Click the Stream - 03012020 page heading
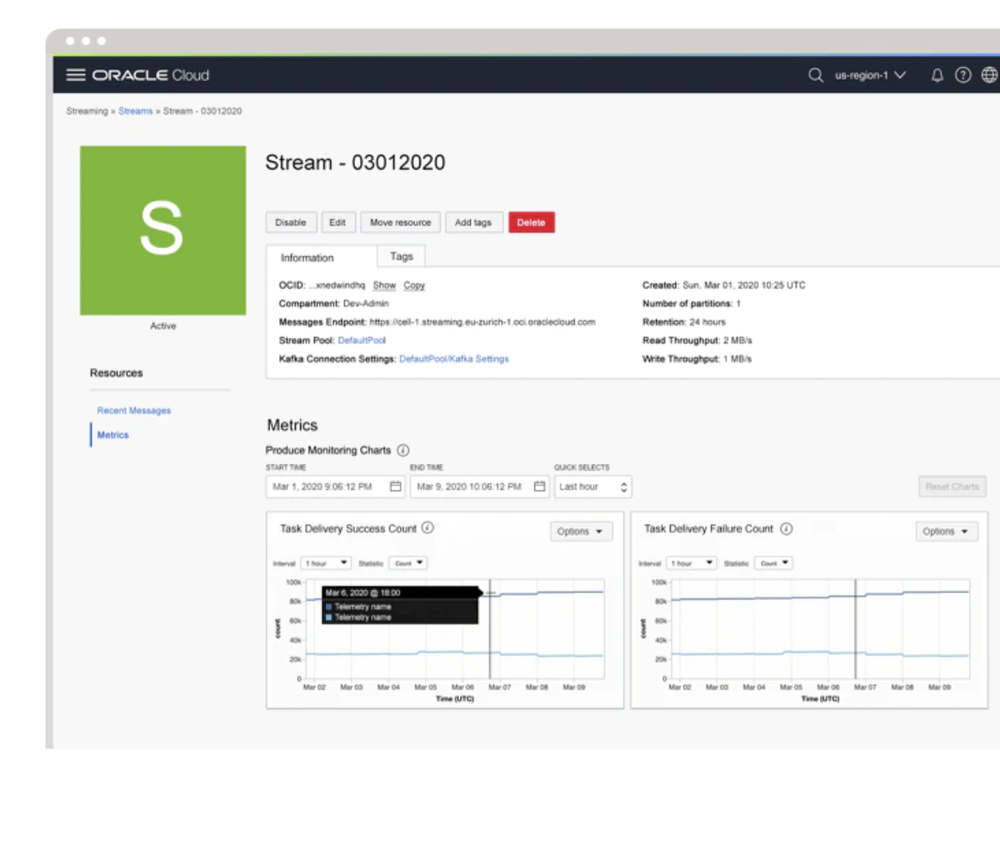 pyautogui.click(x=355, y=163)
